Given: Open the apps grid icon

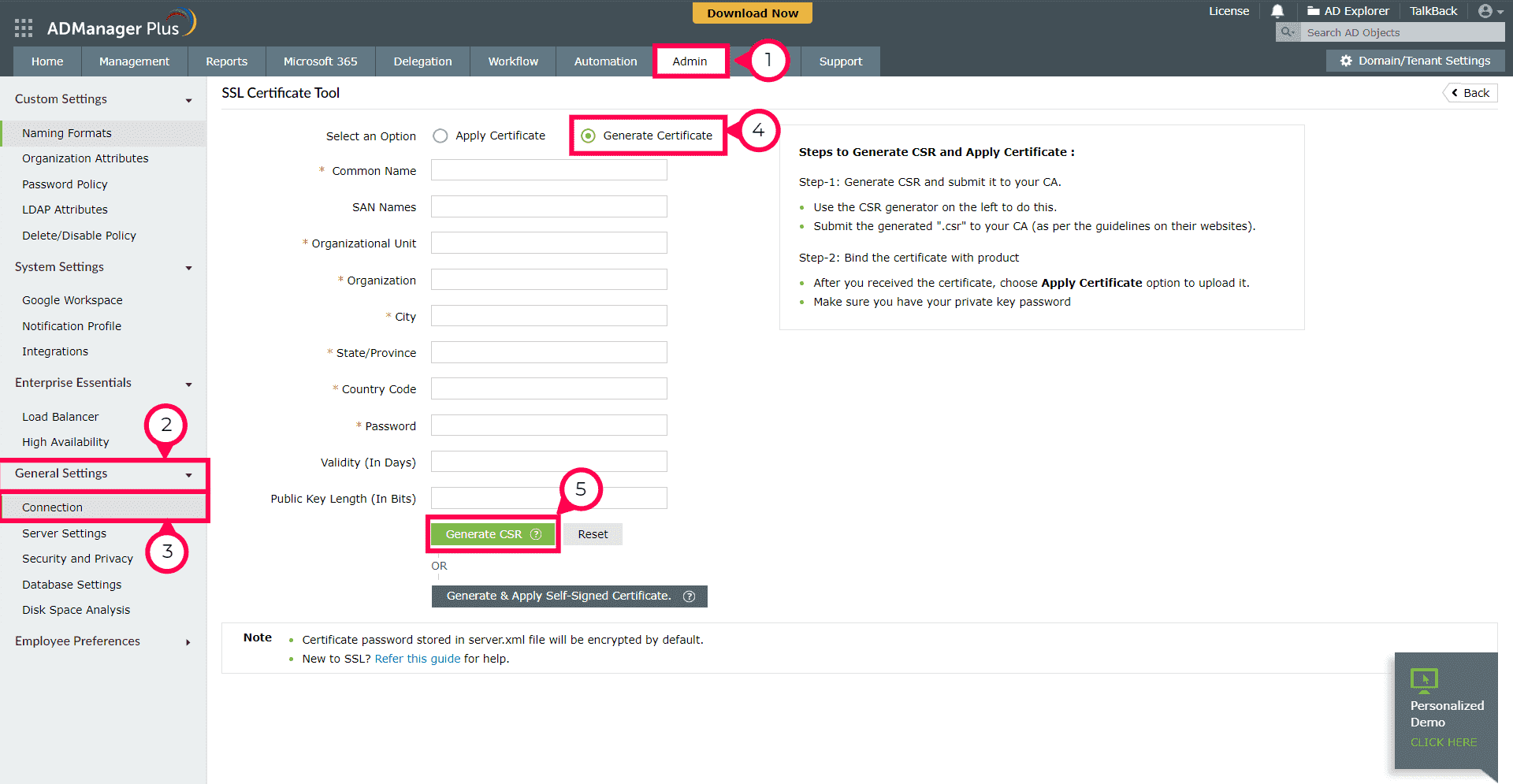Looking at the screenshot, I should 24,28.
